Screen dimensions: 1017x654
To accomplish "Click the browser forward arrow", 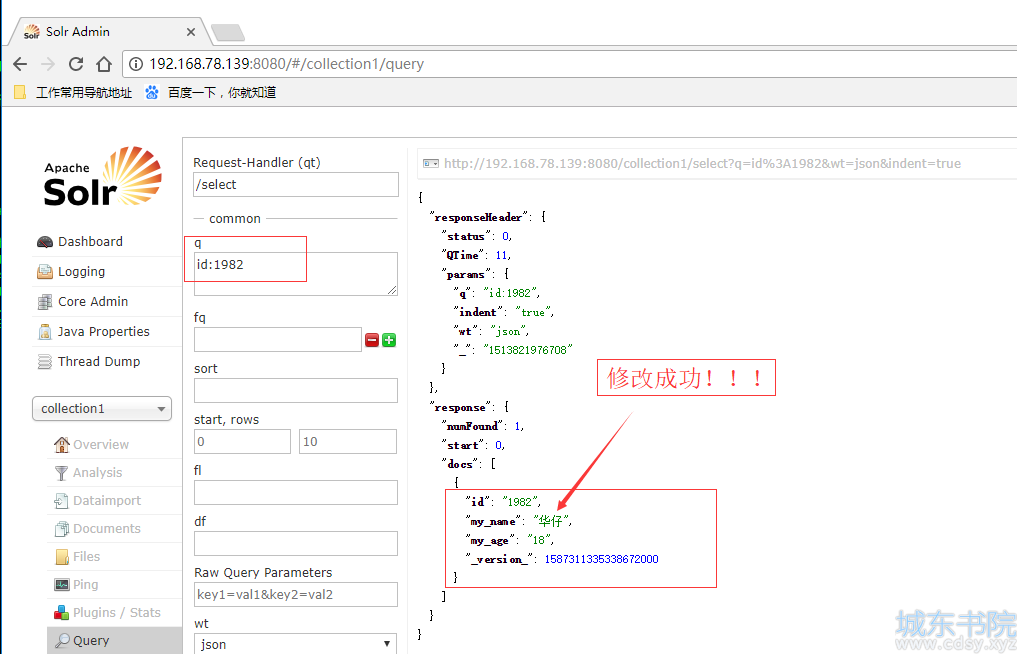I will pos(47,64).
